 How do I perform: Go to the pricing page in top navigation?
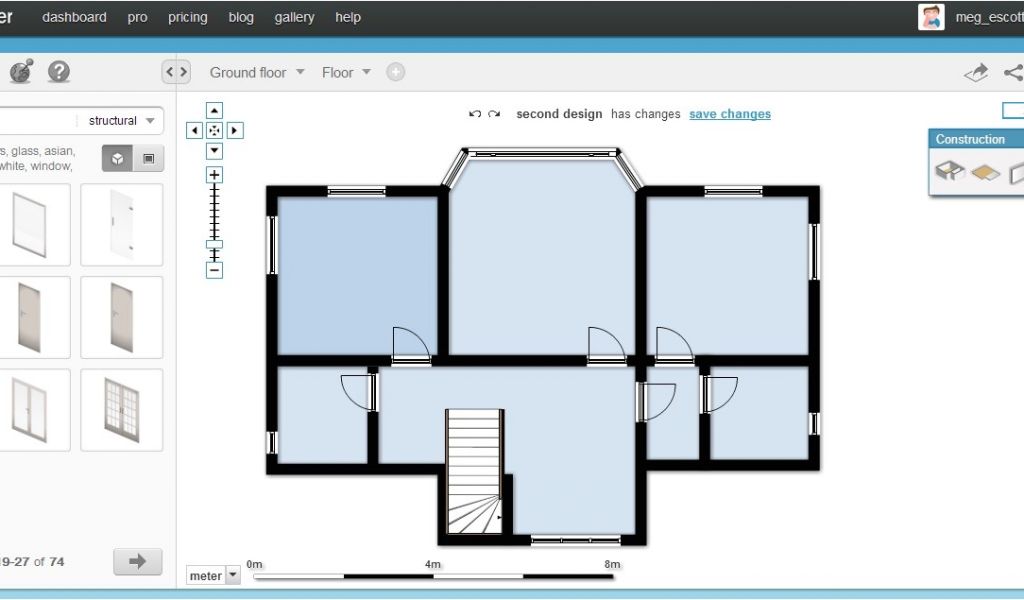tap(187, 17)
